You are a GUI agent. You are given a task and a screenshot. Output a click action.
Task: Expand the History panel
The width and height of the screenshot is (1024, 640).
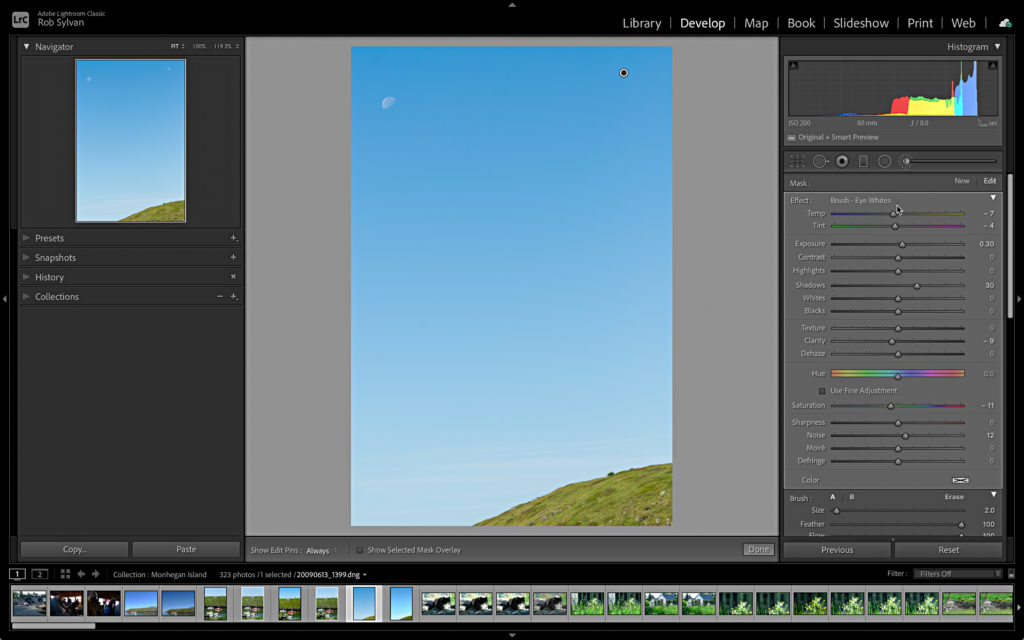pos(26,277)
